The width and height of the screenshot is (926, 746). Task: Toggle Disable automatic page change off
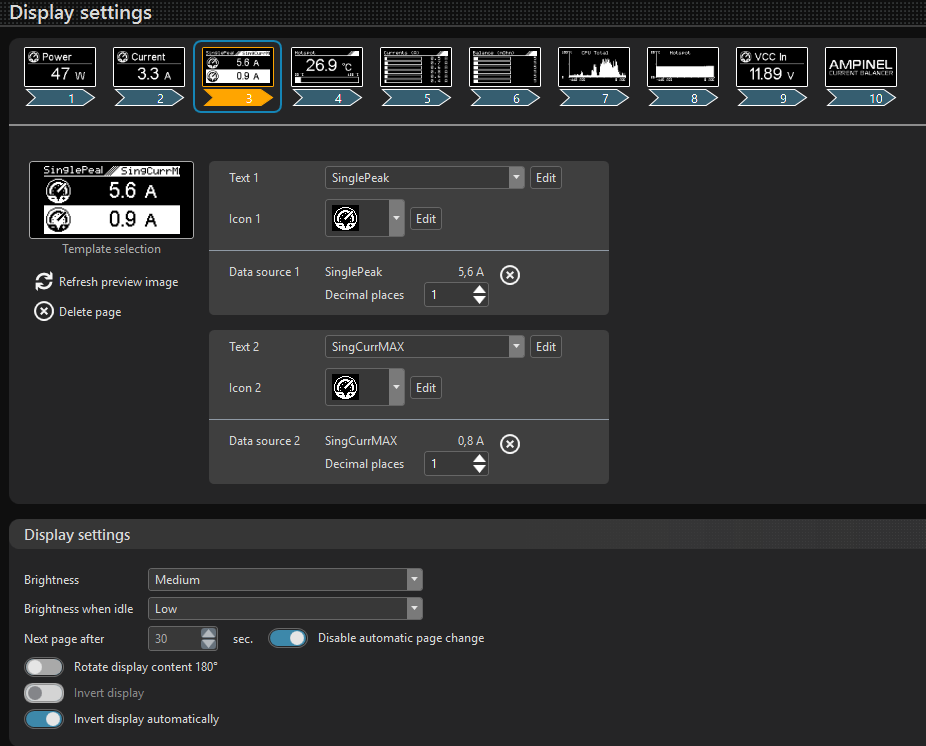coord(287,638)
